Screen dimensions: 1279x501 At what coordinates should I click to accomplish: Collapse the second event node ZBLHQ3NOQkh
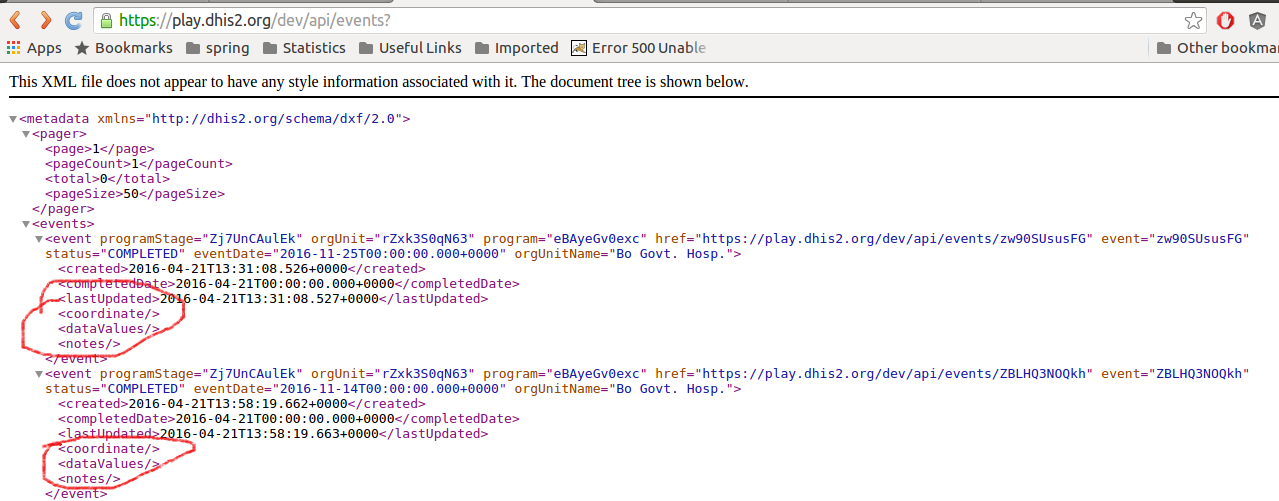pos(39,374)
